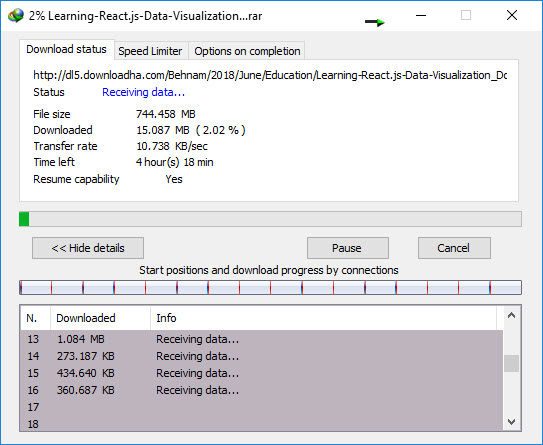Click scroll up arrow in connections list
This screenshot has height=445, width=543.
tap(511, 315)
